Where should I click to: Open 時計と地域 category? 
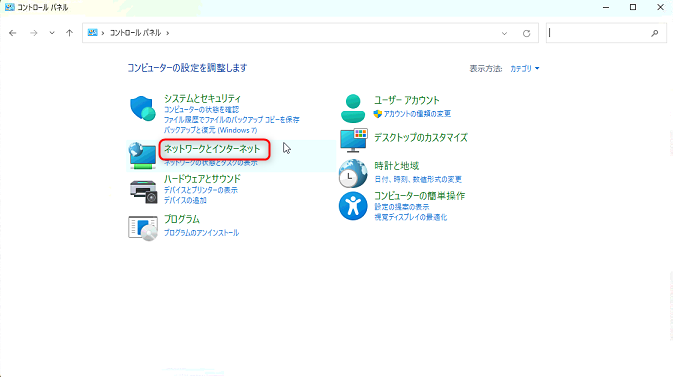click(397, 166)
